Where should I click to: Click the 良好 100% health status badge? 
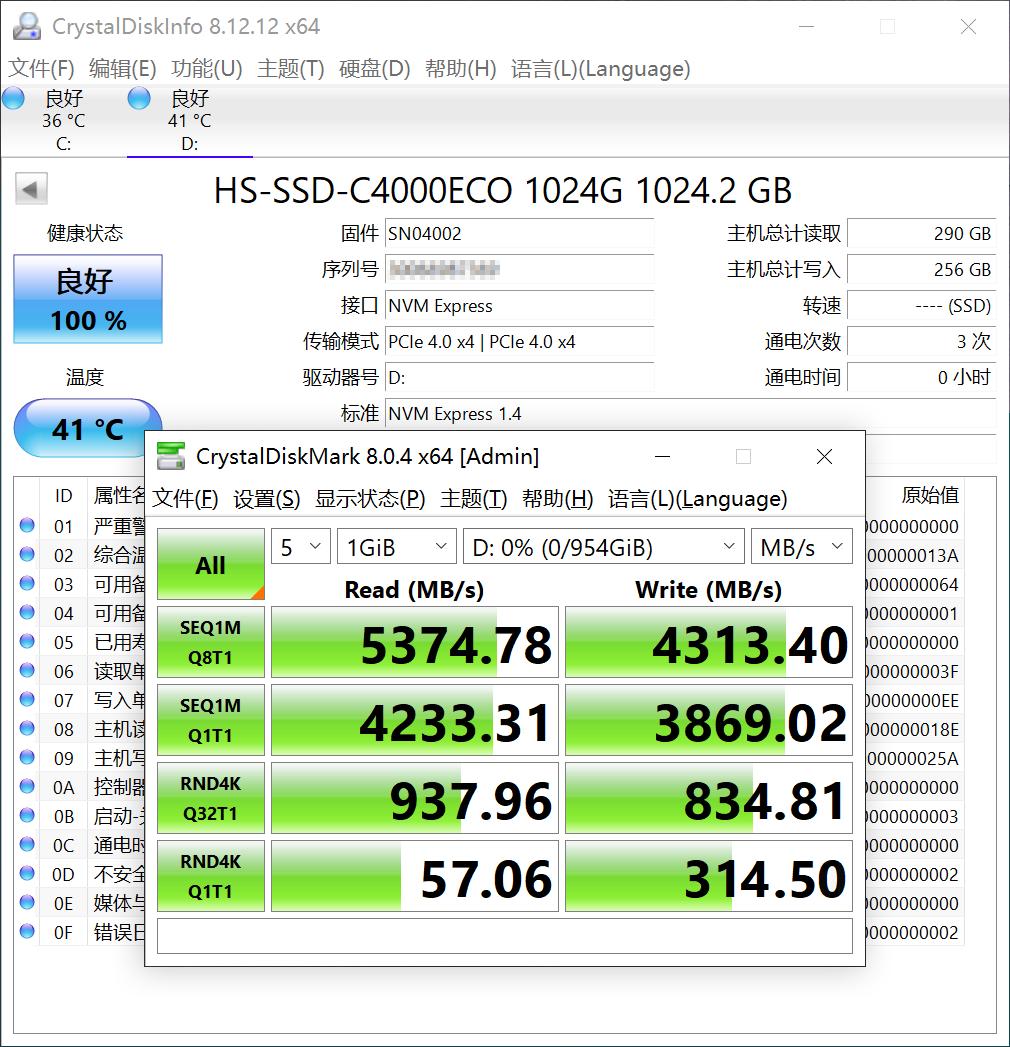[87, 299]
